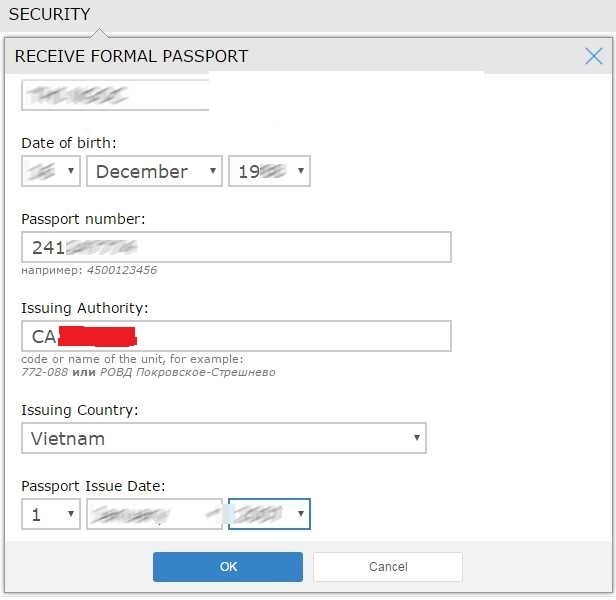Click the Issuing Authority text field

coord(236,336)
